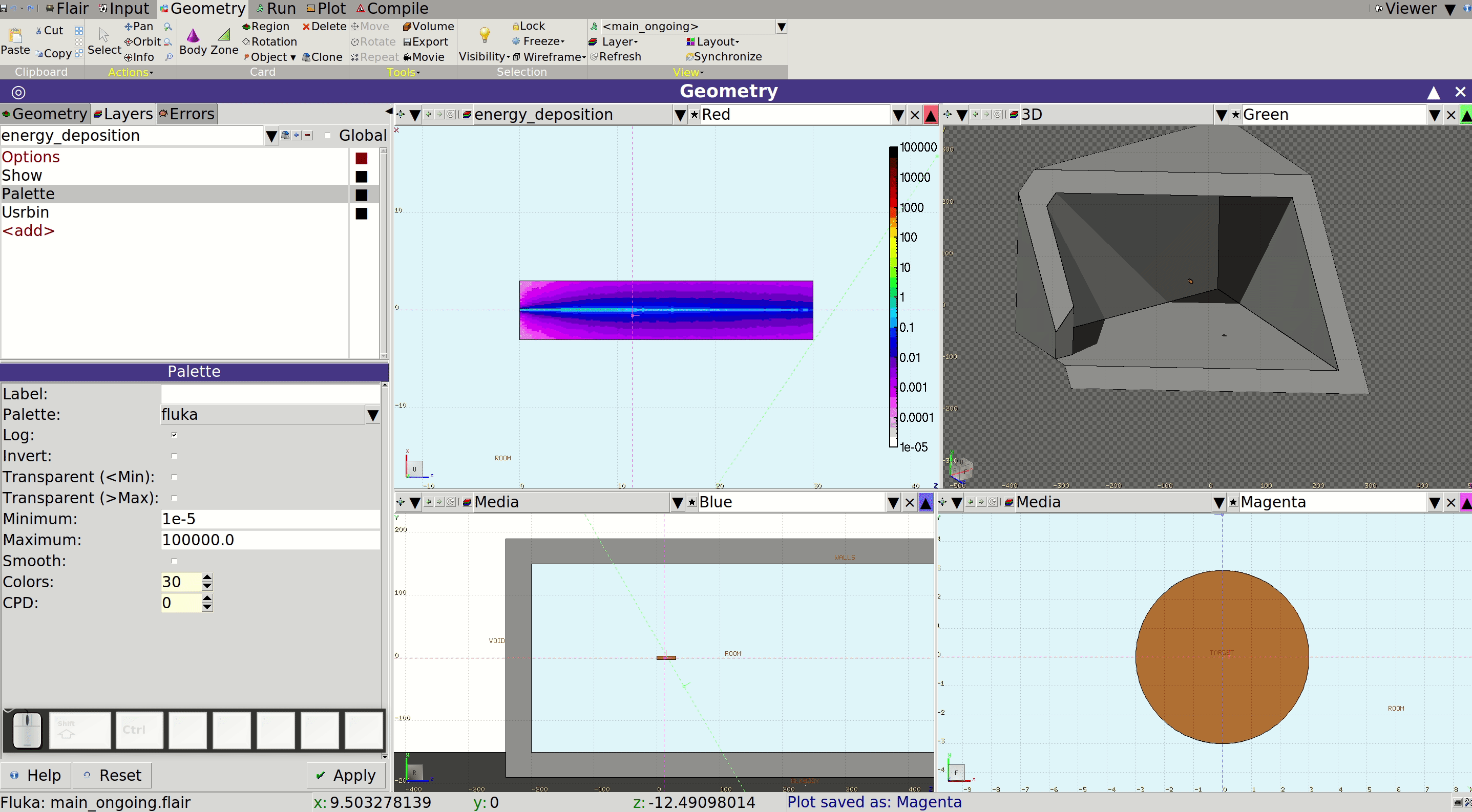Screen dimensions: 1472x812
Task: Click the remove layer minus icon
Action: 308,135
